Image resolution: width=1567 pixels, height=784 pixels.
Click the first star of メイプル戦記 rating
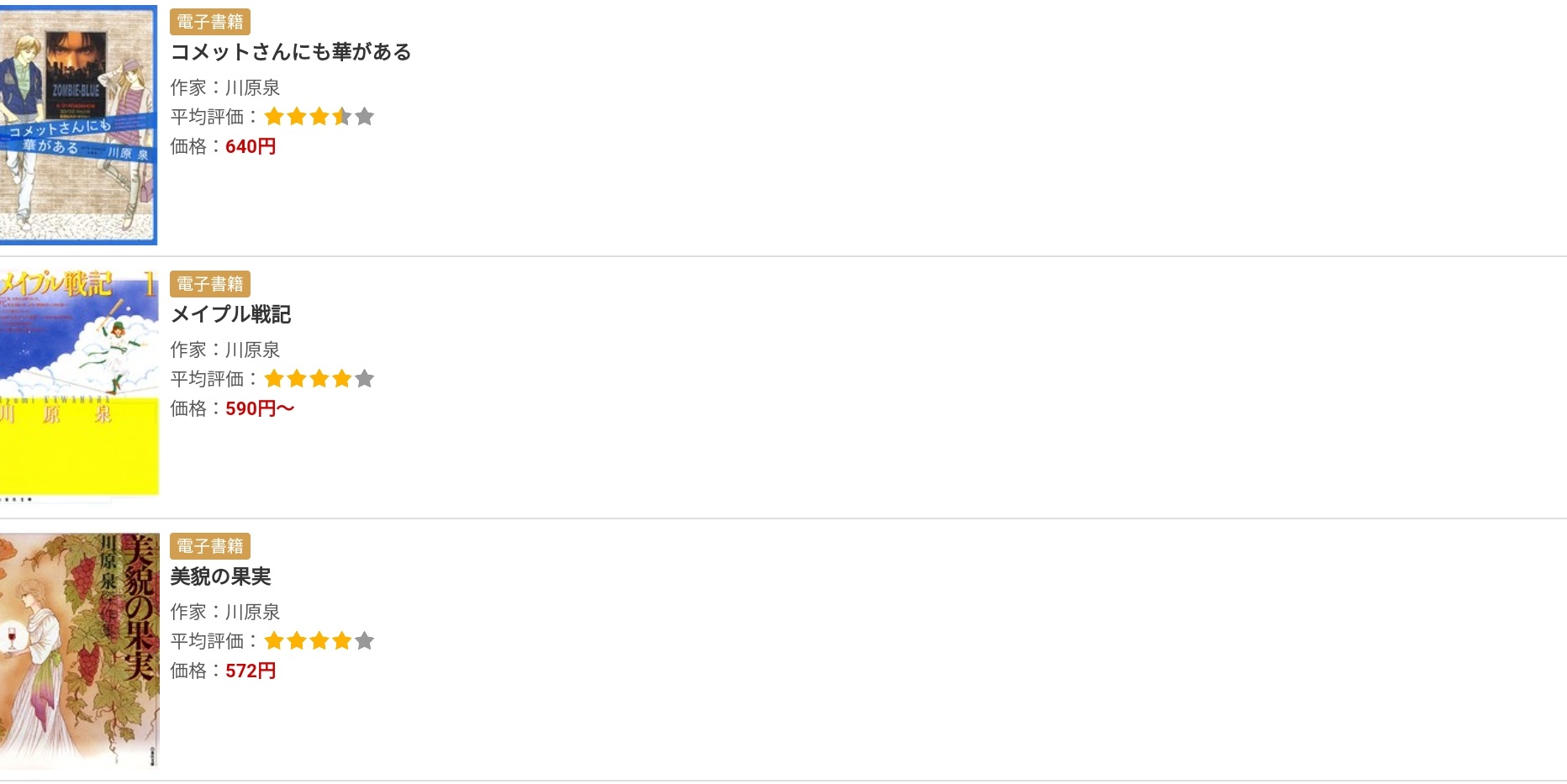[274, 379]
